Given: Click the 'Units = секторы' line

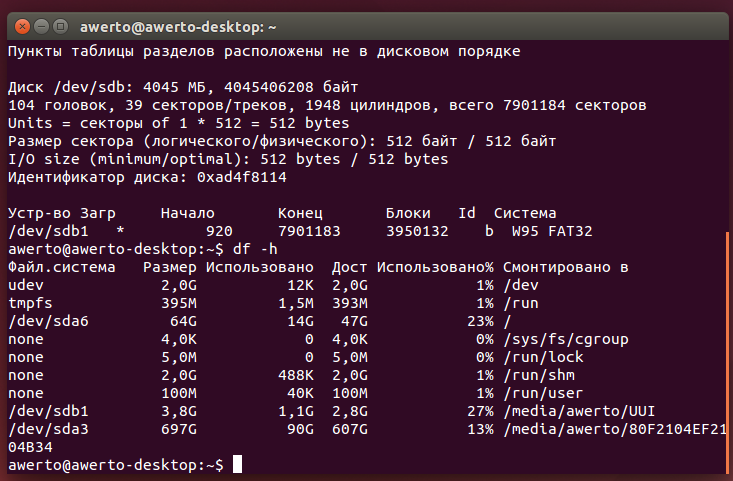Looking at the screenshot, I should point(179,123).
